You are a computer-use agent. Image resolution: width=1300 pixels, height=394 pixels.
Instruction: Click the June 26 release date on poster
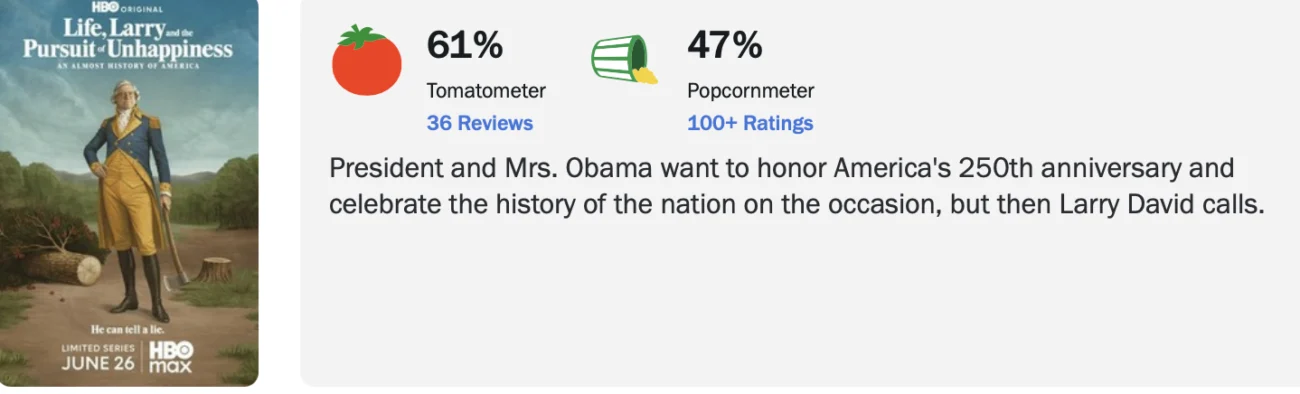tap(98, 363)
